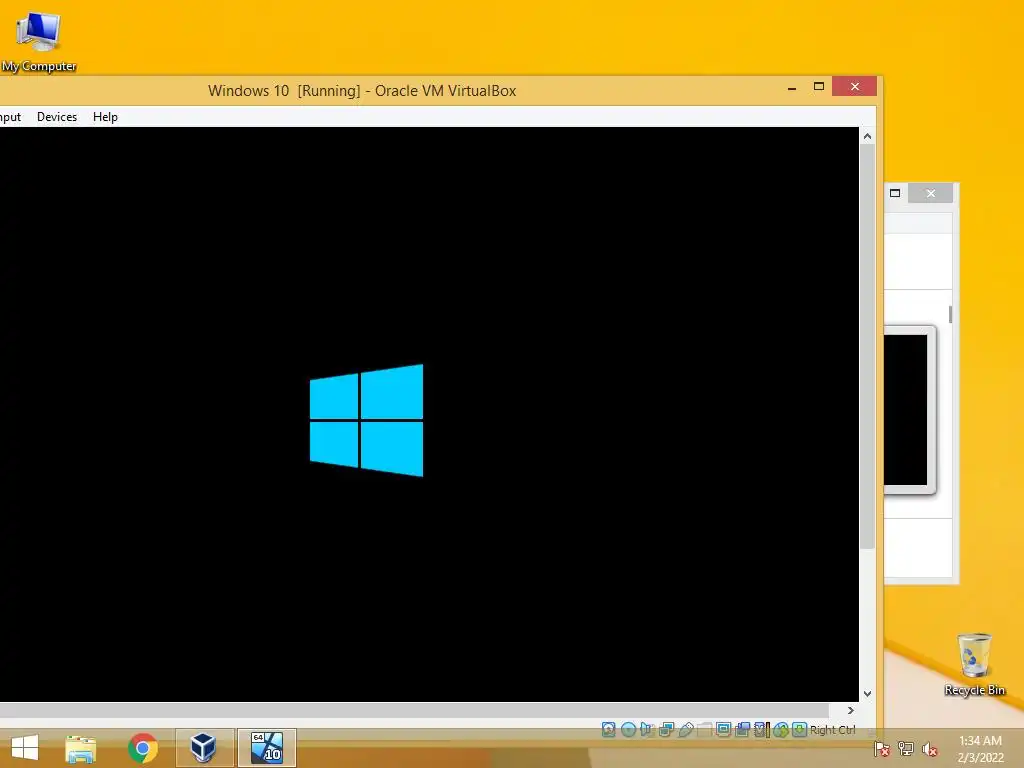Launch Google Chrome from the taskbar
Image resolution: width=1024 pixels, height=768 pixels.
(142, 748)
